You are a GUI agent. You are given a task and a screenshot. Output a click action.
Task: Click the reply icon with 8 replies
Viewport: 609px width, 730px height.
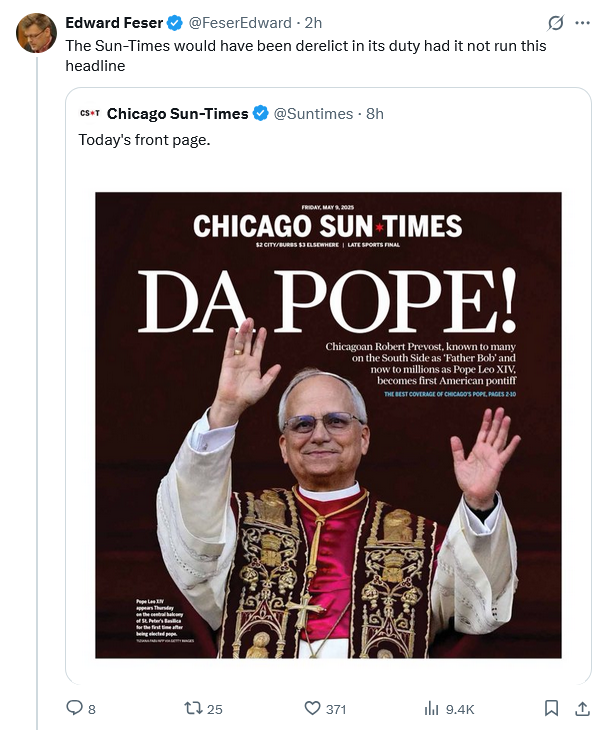pyautogui.click(x=74, y=708)
